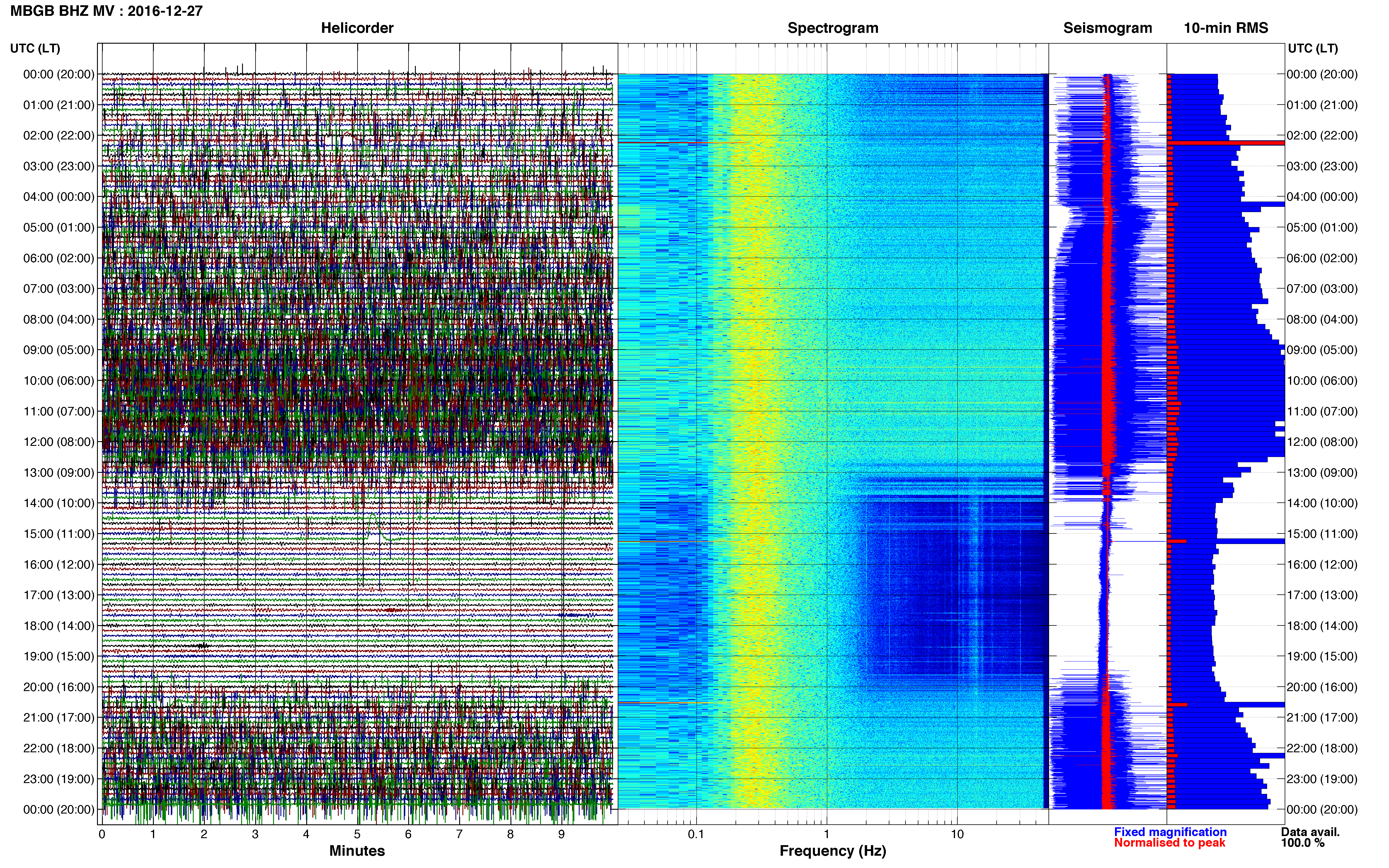Click left time label '10:00 (06:00)'
Screen dimensions: 1389x868
(59, 381)
